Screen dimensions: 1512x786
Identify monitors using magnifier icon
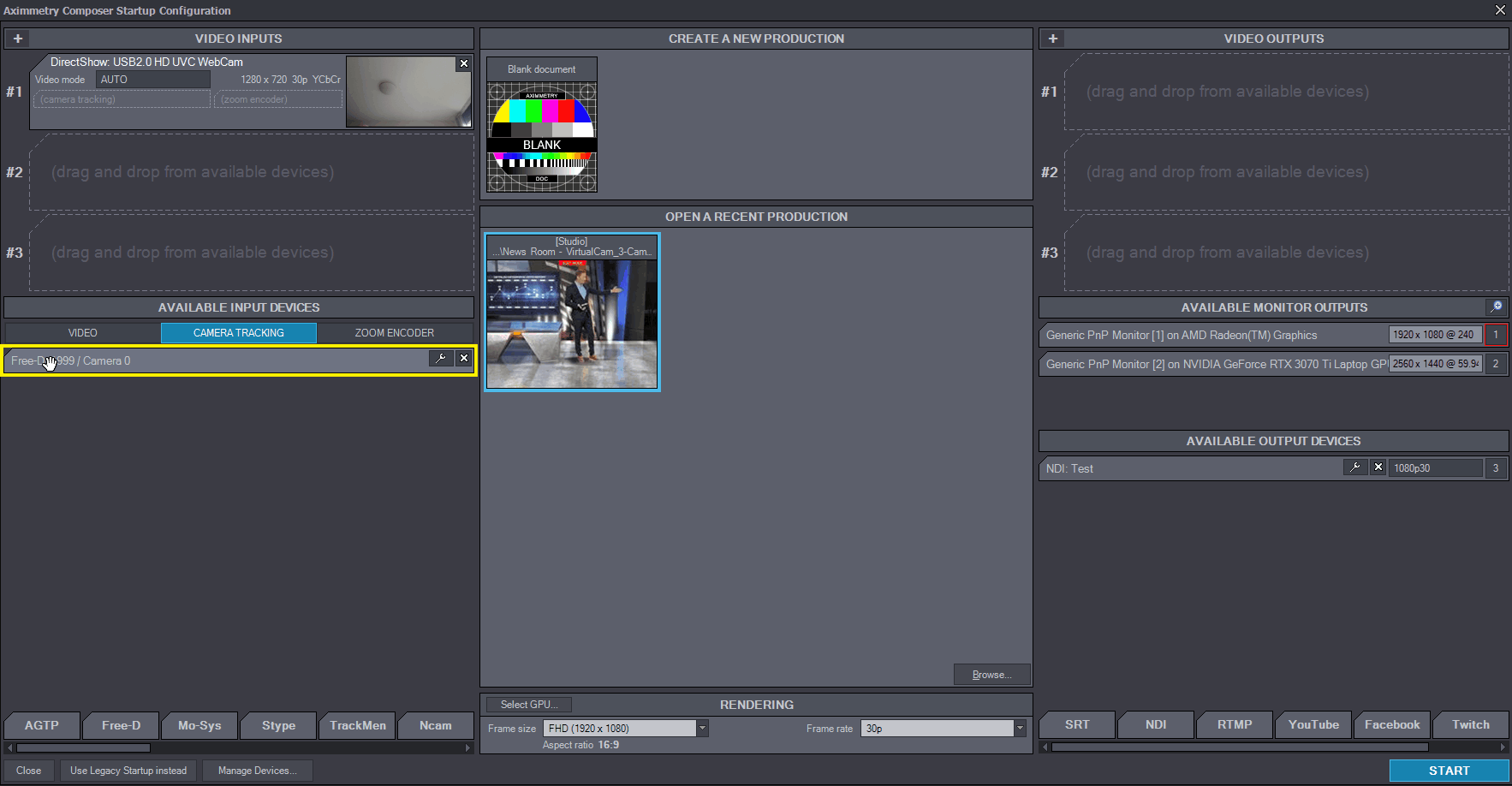[x=1497, y=307]
